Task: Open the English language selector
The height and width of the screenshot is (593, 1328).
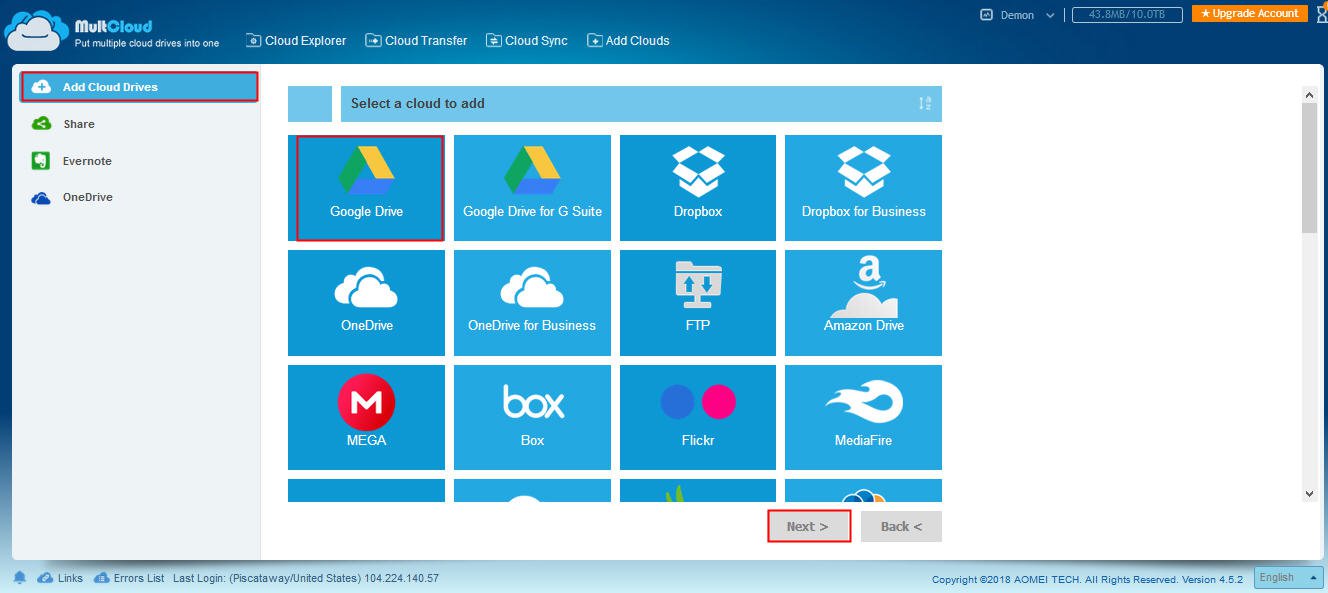Action: tap(1288, 578)
